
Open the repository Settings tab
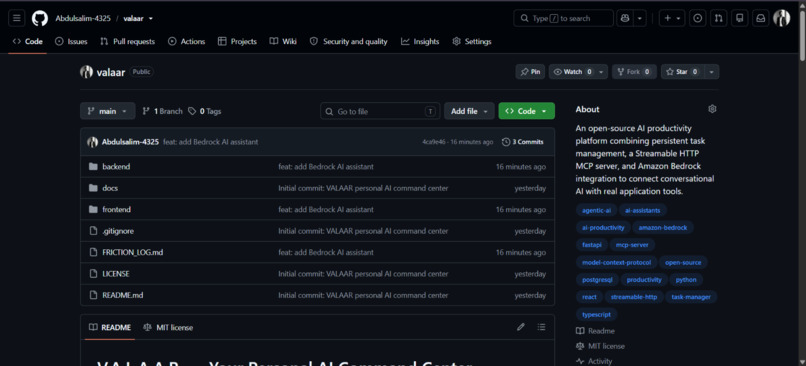[x=472, y=42]
